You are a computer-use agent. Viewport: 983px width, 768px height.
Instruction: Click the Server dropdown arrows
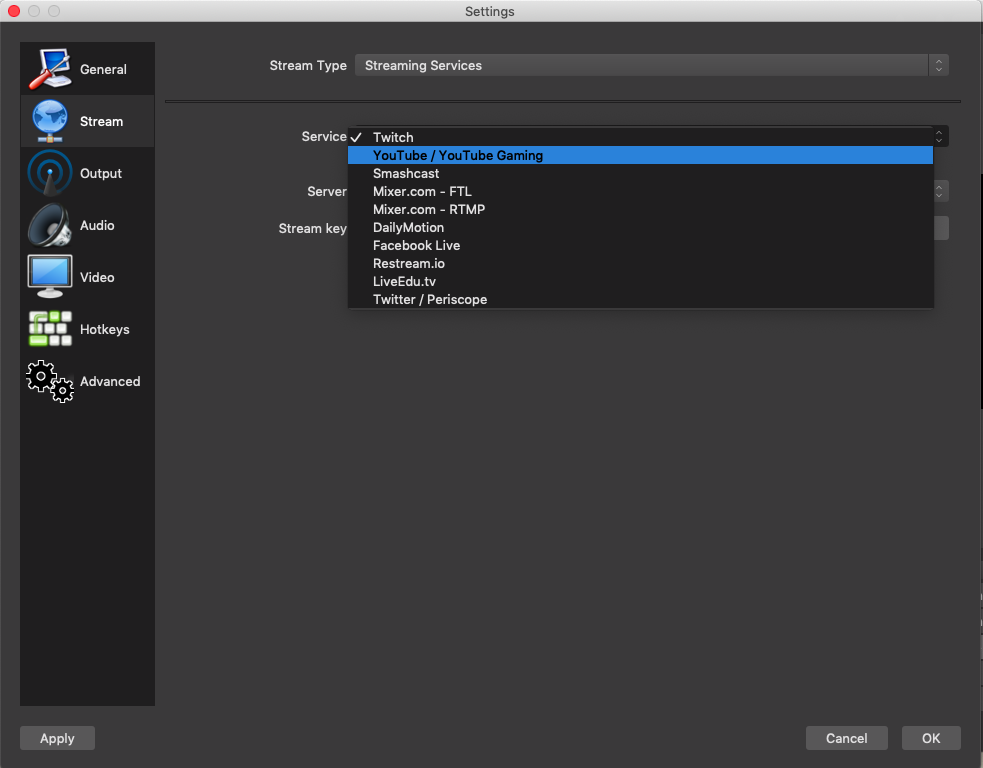point(939,191)
